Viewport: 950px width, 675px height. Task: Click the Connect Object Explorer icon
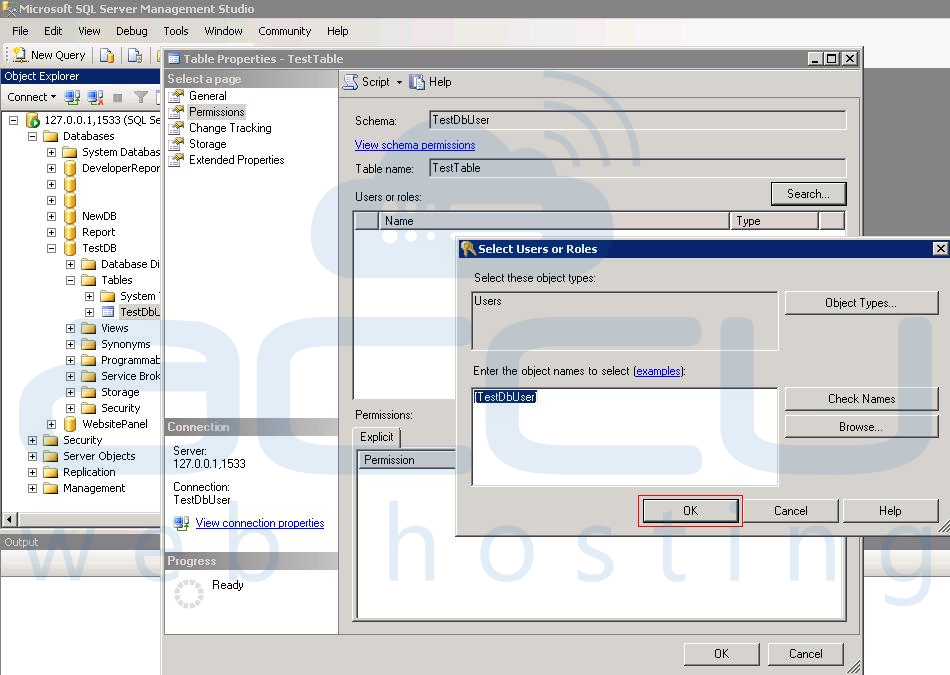[x=73, y=97]
